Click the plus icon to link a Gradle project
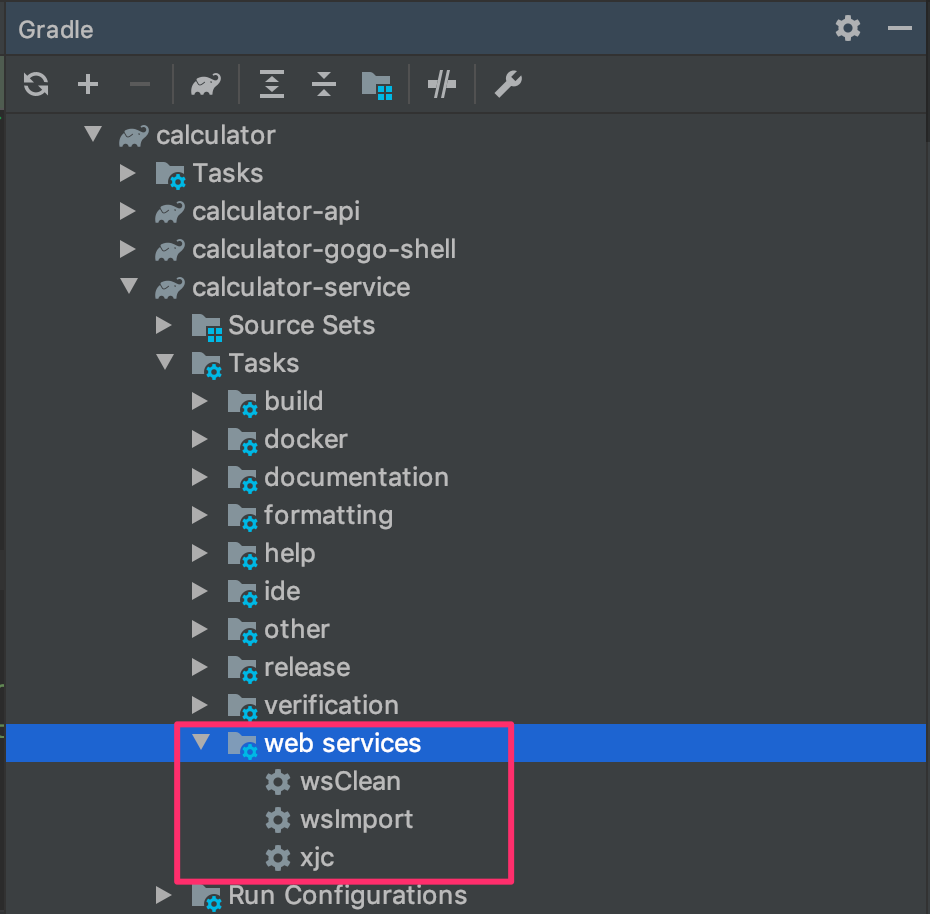Image resolution: width=930 pixels, height=914 pixels. tap(88, 84)
